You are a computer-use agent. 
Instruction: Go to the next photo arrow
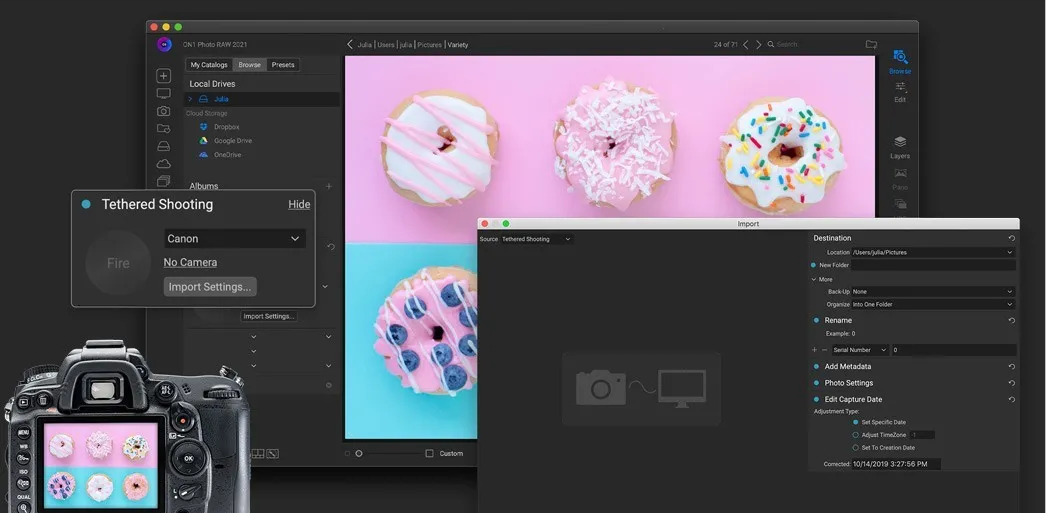758,45
